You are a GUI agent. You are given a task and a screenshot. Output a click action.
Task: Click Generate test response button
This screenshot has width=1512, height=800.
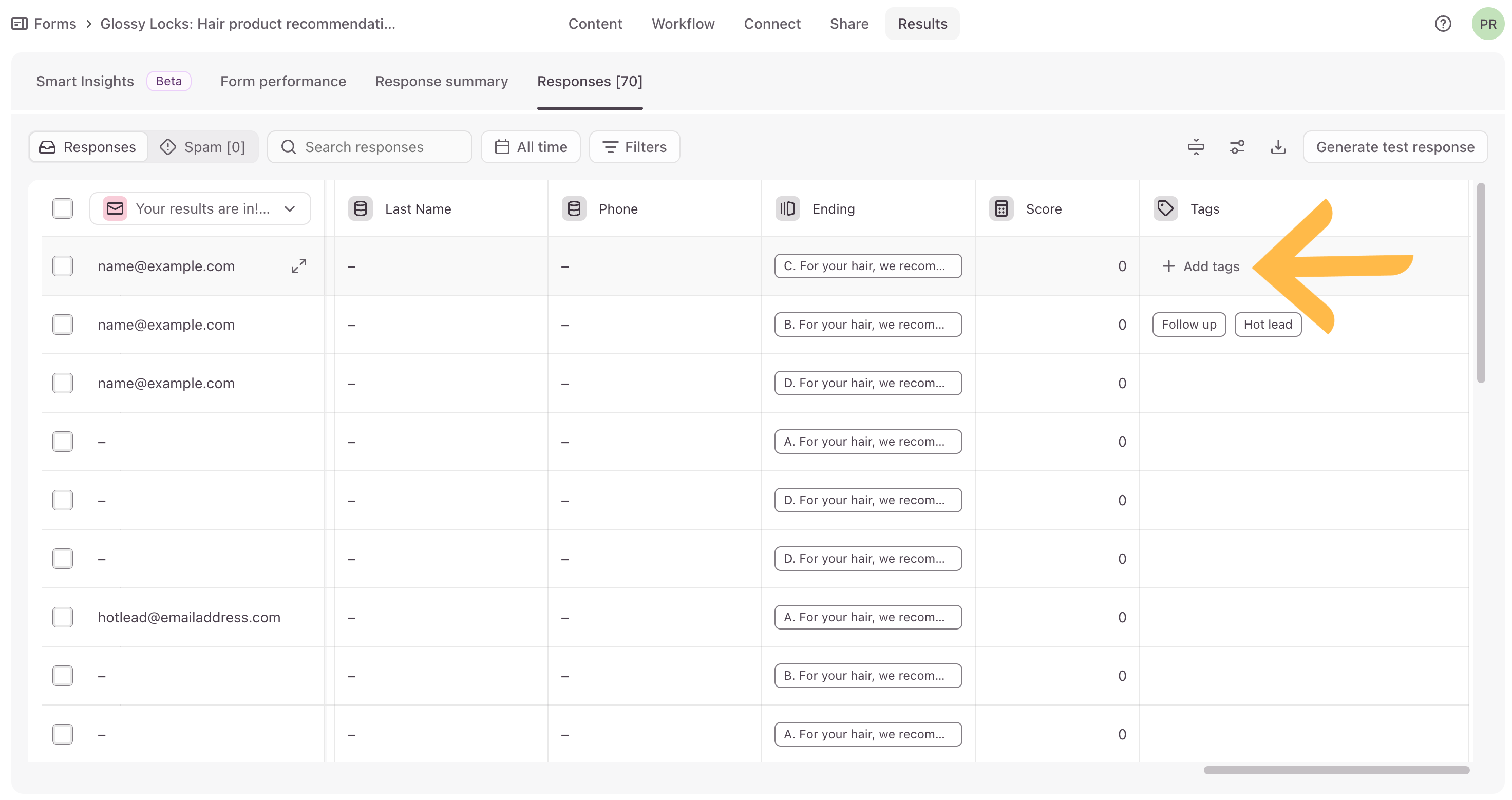pos(1395,147)
